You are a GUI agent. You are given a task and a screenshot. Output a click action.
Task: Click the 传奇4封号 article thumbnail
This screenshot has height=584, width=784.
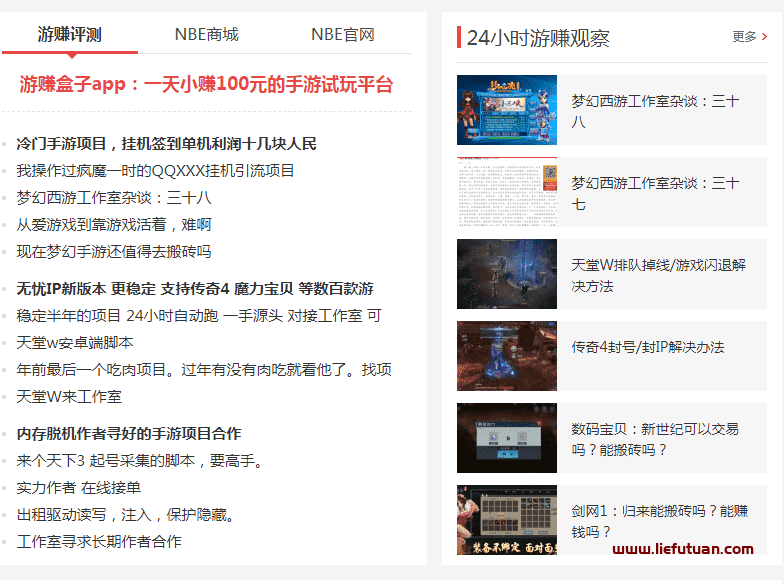coord(506,356)
